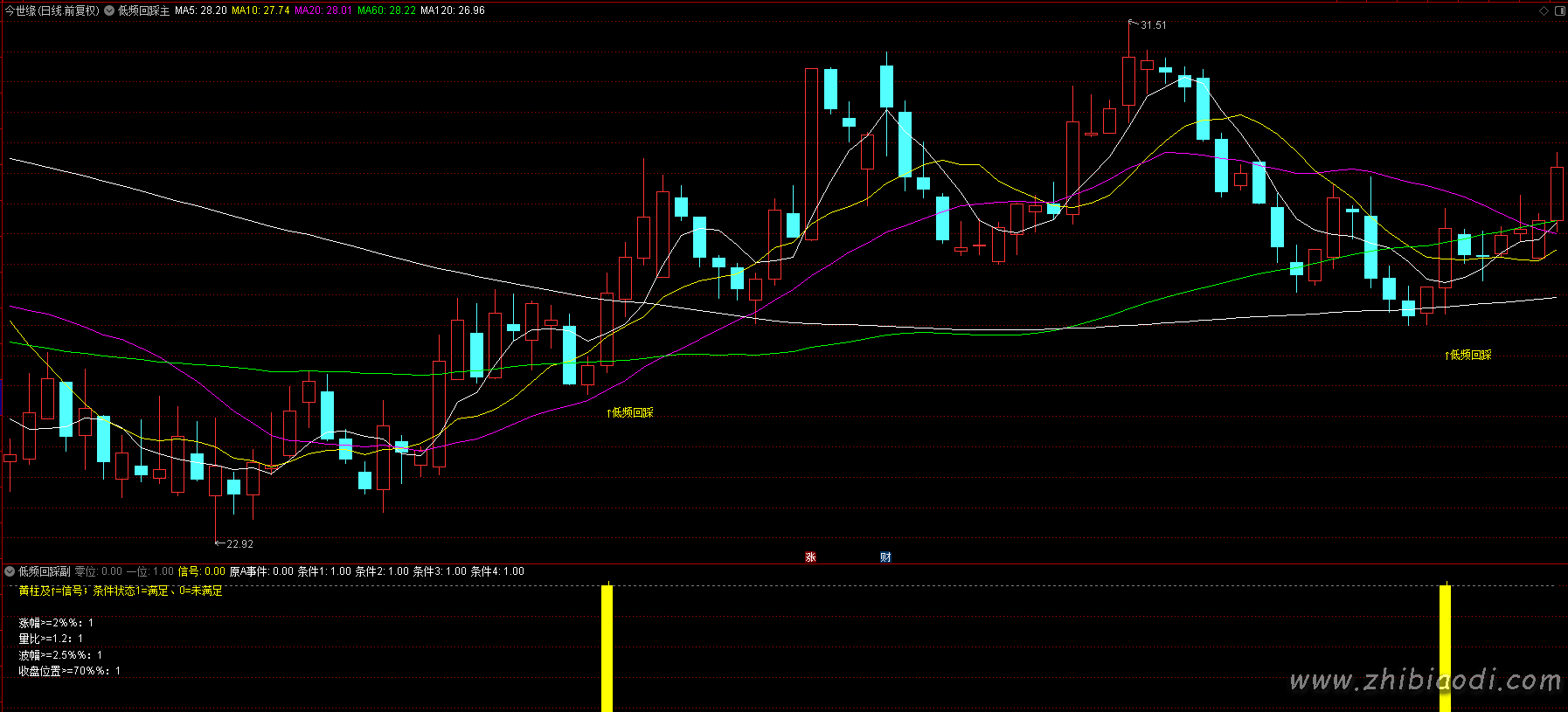Click the diamond icon in the top-right corner
This screenshot has width=1568, height=712.
point(1544,10)
